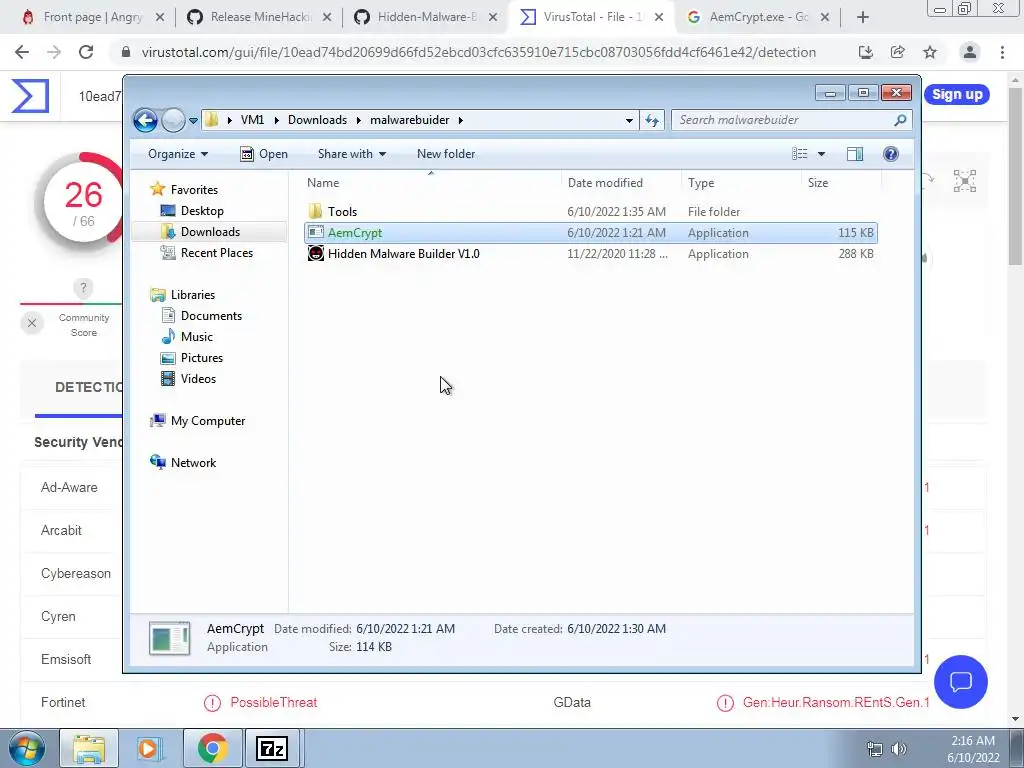Share this page icon in Chrome
Viewport: 1024px width, 768px height.
(898, 52)
